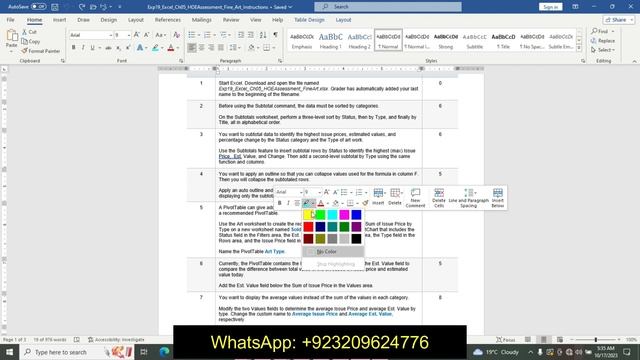Show paragraph marks pilcrow icon
Screen dimensions: 640x360
276,35
